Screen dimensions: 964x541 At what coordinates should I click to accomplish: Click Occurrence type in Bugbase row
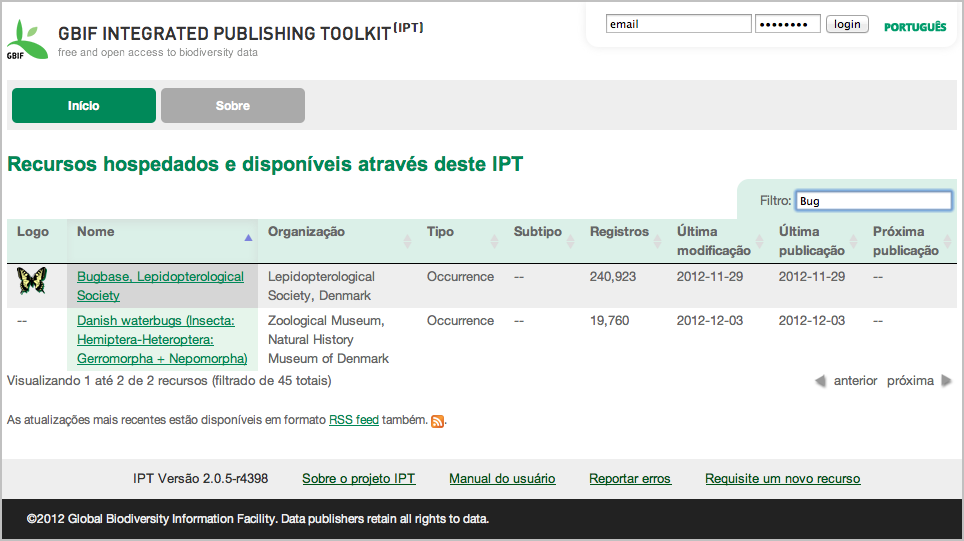pos(460,277)
